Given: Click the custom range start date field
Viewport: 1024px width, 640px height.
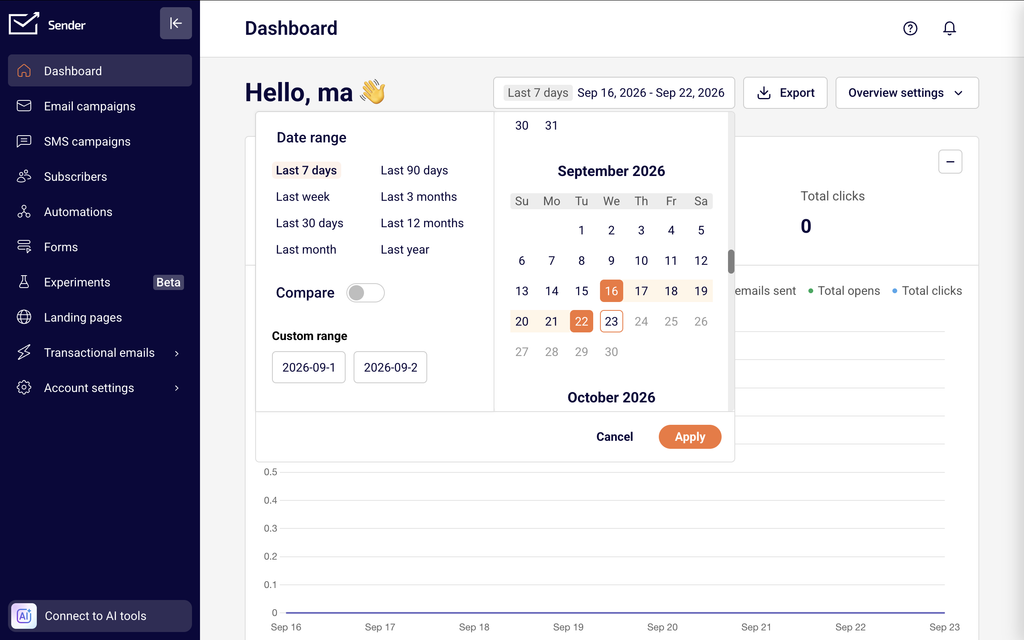Looking at the screenshot, I should coord(309,367).
